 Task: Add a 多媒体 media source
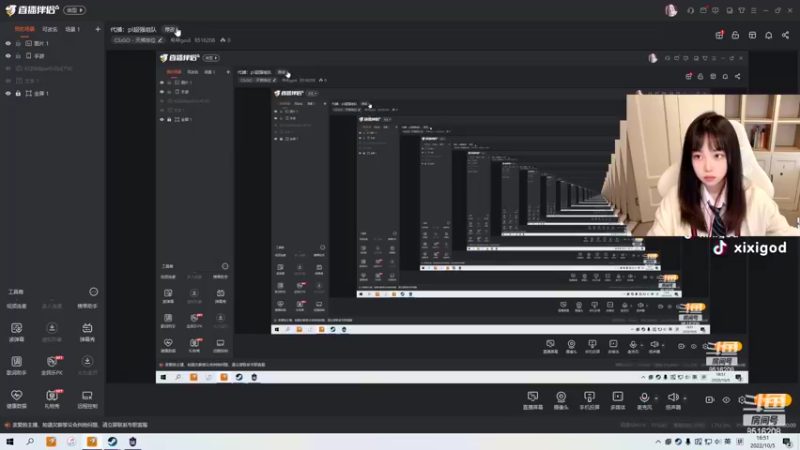[617, 401]
